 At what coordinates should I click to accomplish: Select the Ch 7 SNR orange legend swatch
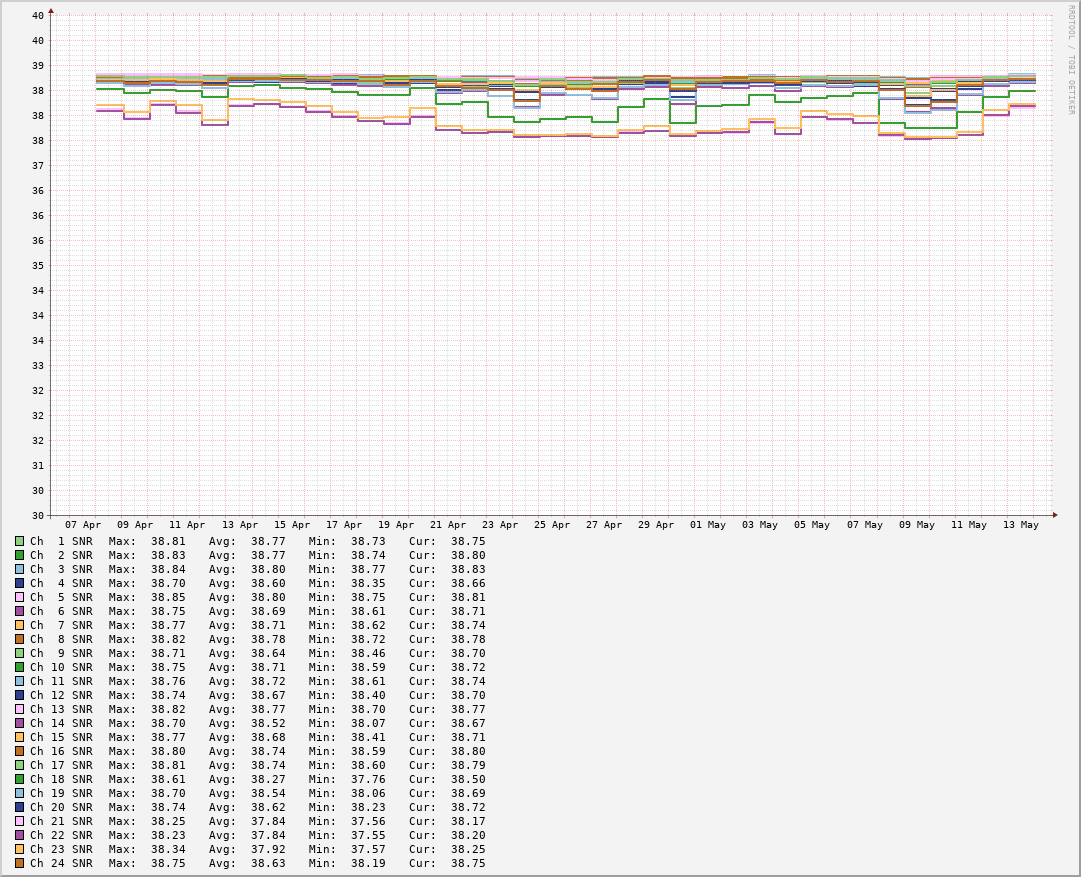(19, 625)
